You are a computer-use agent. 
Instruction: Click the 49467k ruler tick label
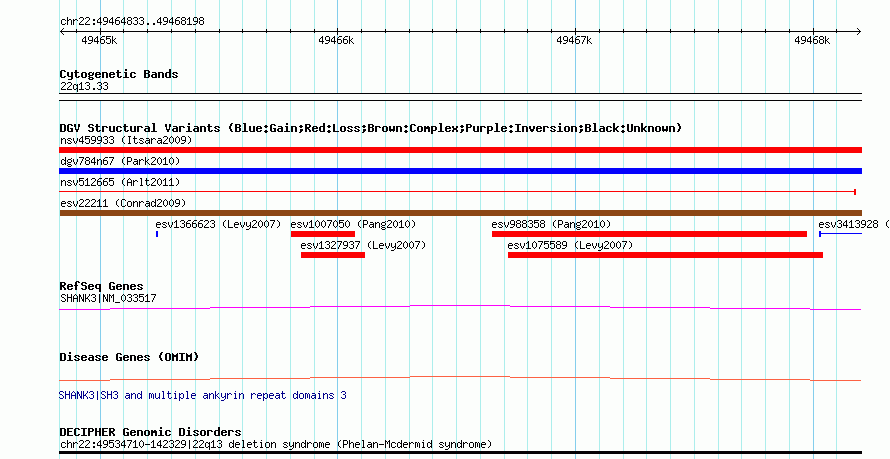click(x=574, y=40)
